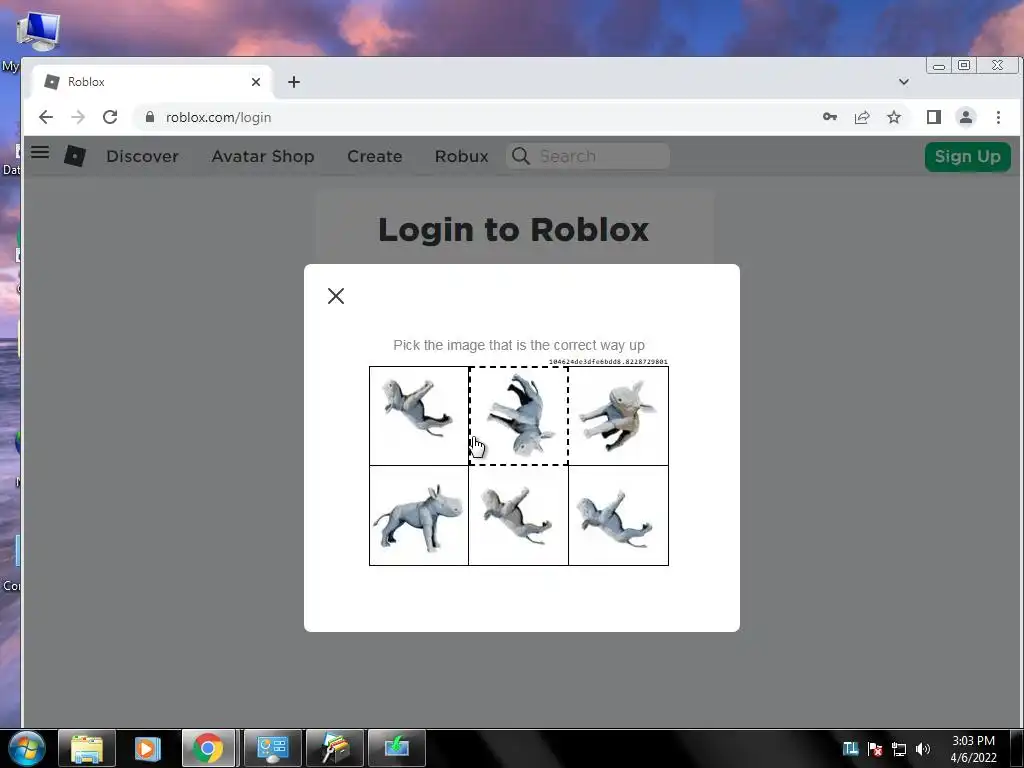
Task: Go back with the browser back arrow
Action: click(46, 117)
